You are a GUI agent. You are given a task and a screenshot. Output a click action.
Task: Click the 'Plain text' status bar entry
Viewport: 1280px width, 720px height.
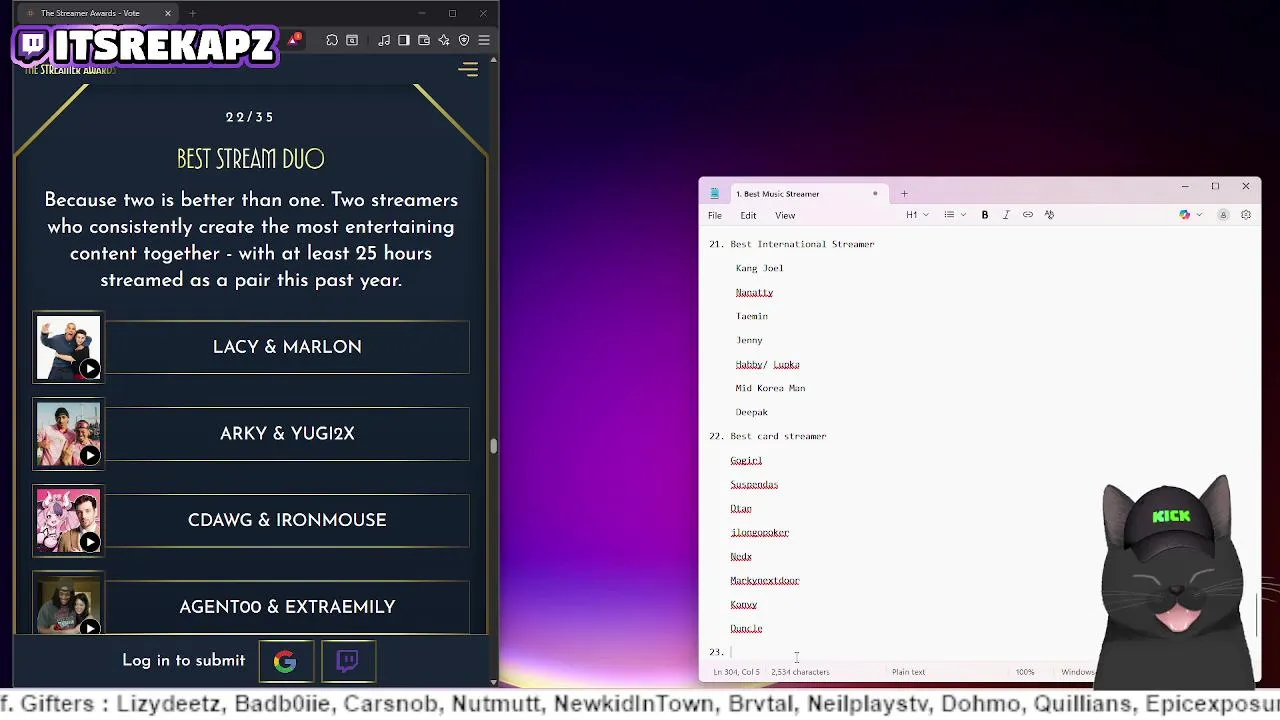(x=908, y=672)
